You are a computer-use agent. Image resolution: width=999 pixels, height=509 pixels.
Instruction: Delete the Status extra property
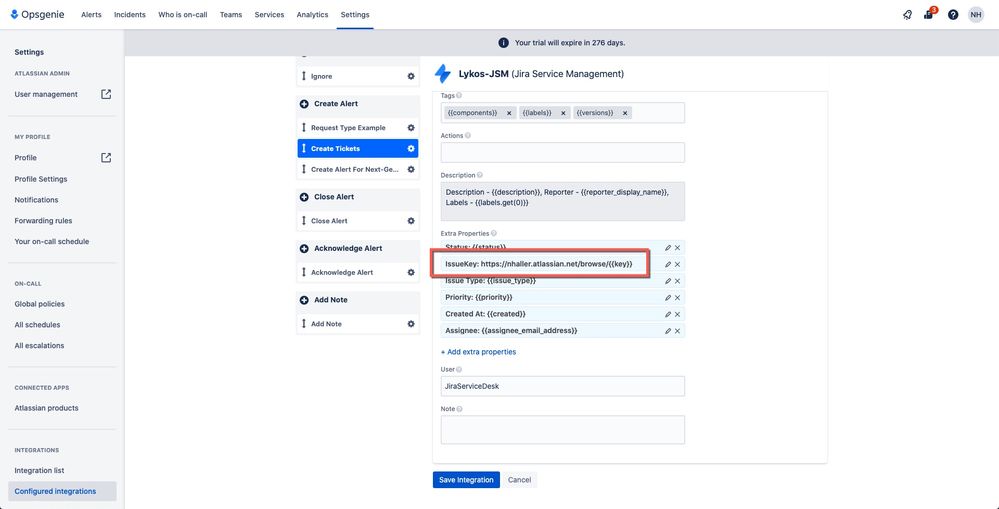[677, 248]
